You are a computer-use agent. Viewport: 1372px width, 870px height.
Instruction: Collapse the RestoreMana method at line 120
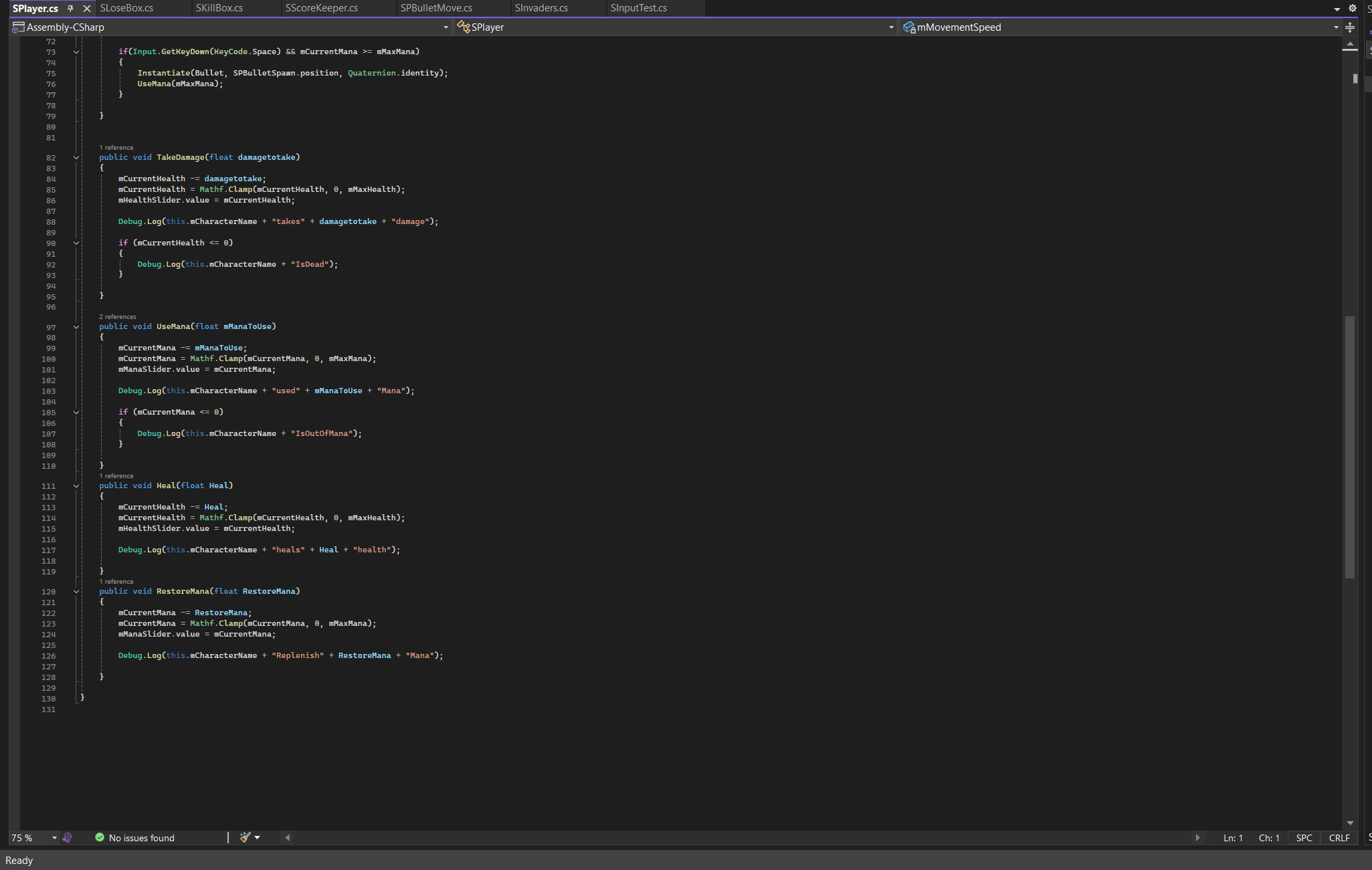click(x=76, y=592)
